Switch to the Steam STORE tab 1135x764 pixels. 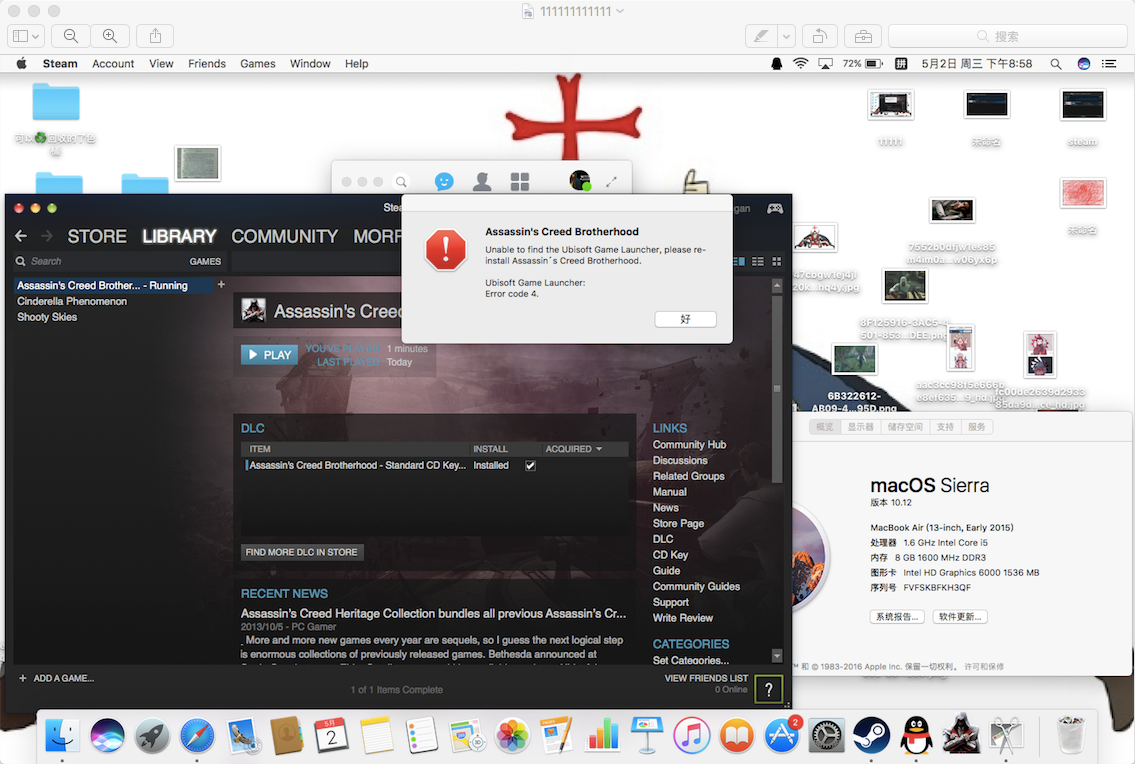tap(97, 237)
